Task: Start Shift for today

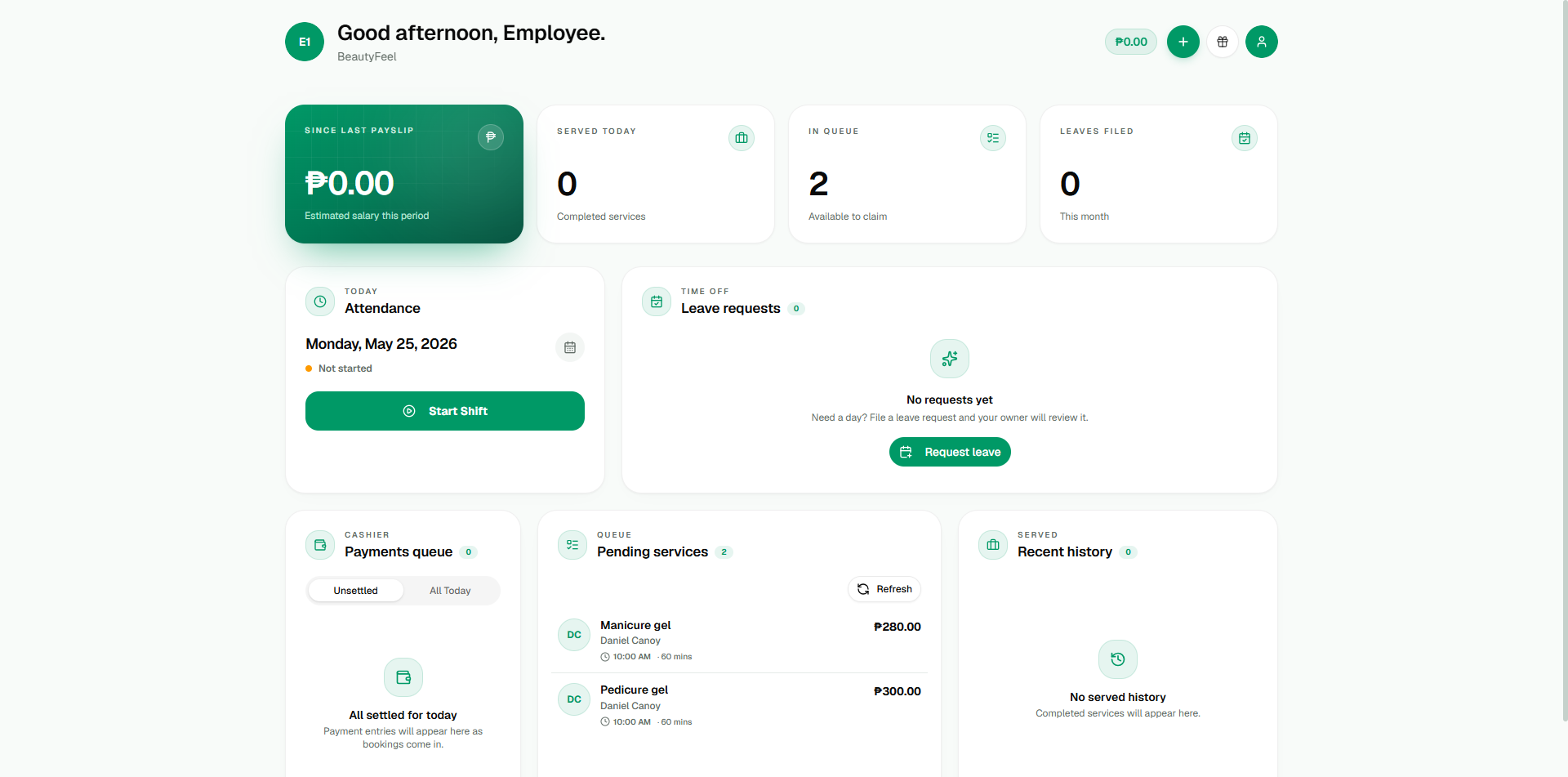Action: click(445, 411)
